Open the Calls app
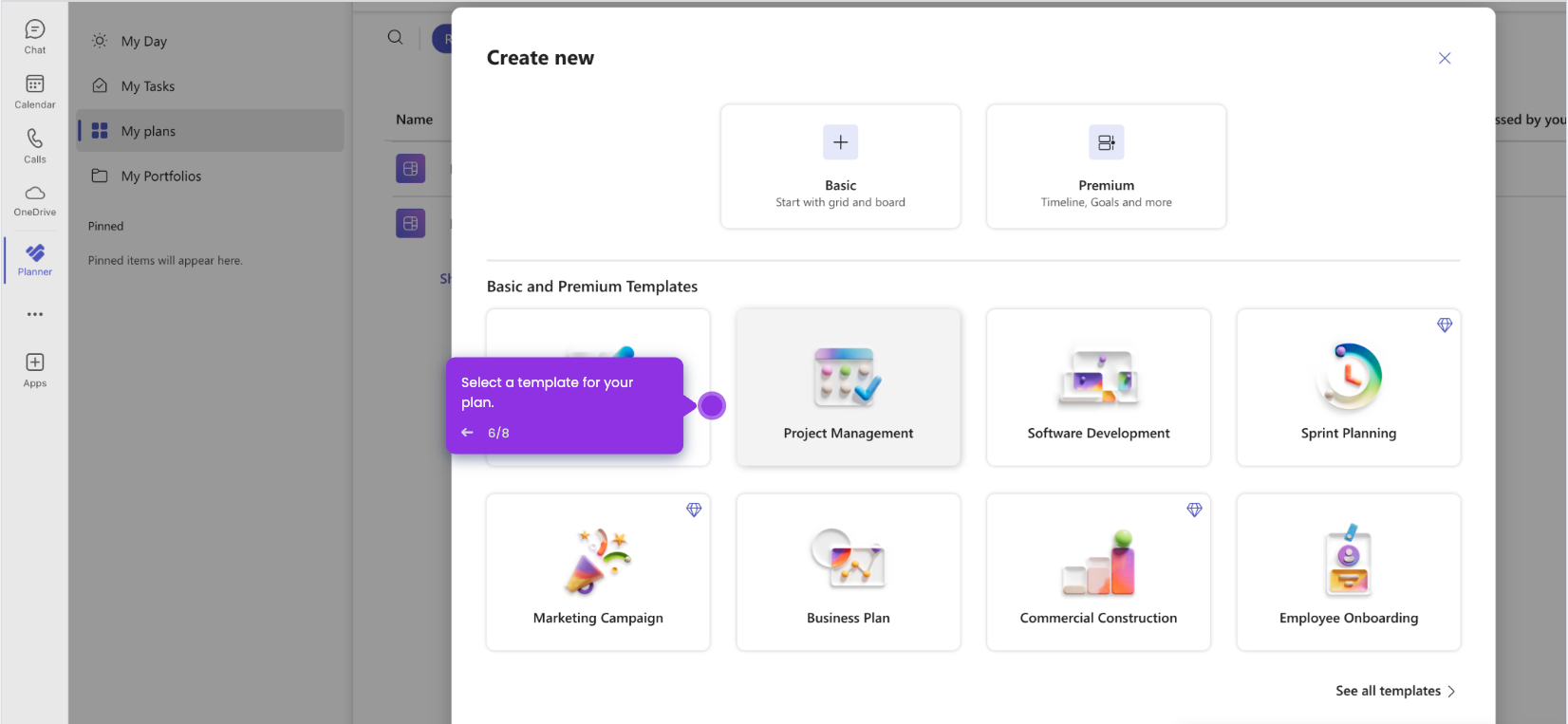The height and width of the screenshot is (724, 1568). (35, 146)
